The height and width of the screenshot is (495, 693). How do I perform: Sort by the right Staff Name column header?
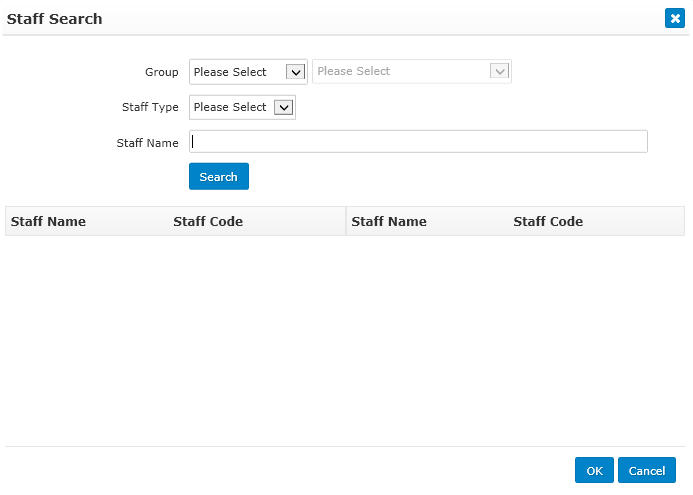[x=389, y=221]
